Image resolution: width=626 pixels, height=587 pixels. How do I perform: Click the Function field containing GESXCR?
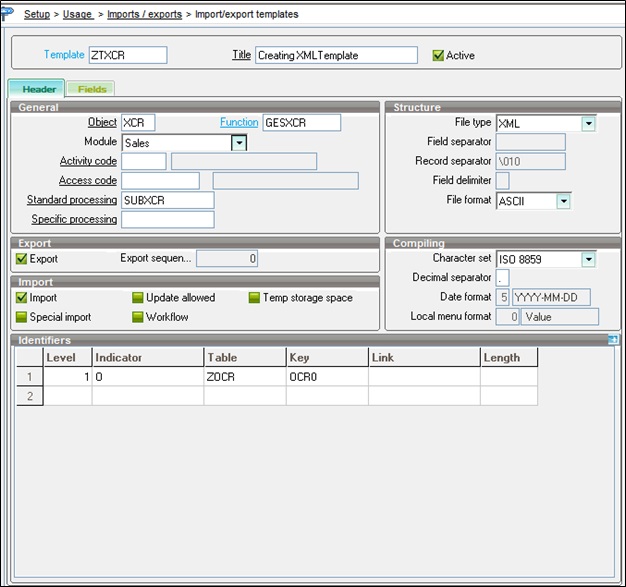point(302,123)
